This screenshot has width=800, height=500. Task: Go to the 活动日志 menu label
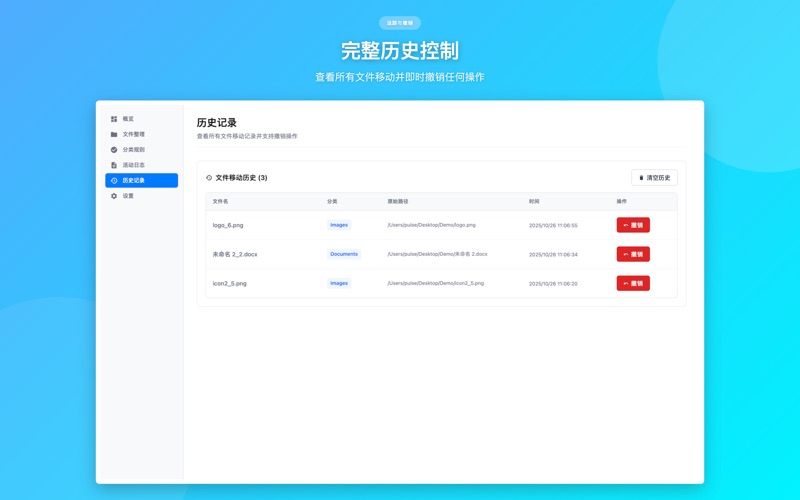[x=134, y=165]
